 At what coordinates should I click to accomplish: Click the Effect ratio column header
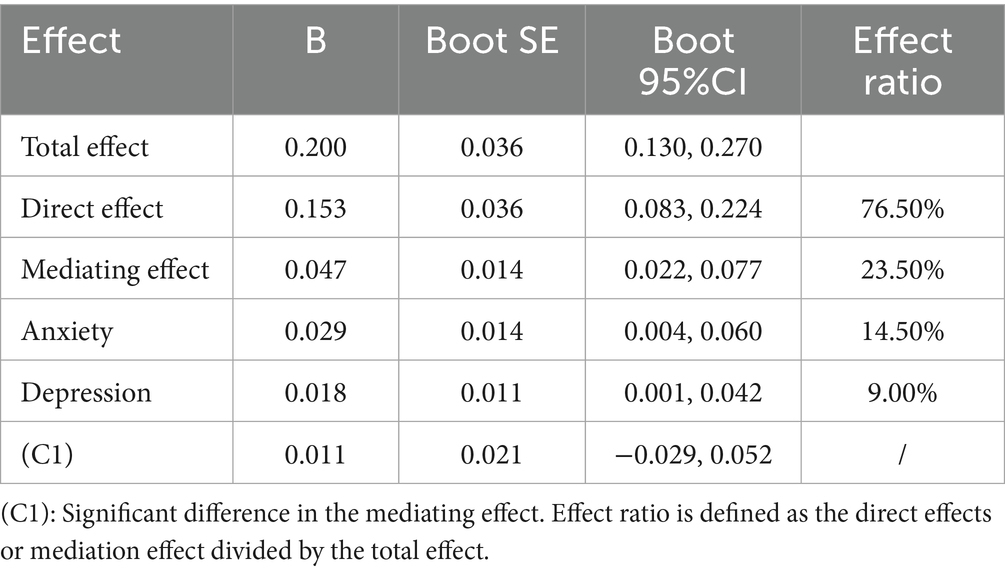(902, 62)
